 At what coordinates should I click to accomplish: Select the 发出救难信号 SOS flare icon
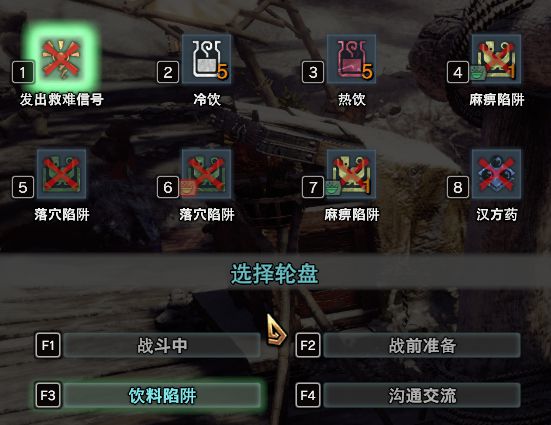click(61, 59)
